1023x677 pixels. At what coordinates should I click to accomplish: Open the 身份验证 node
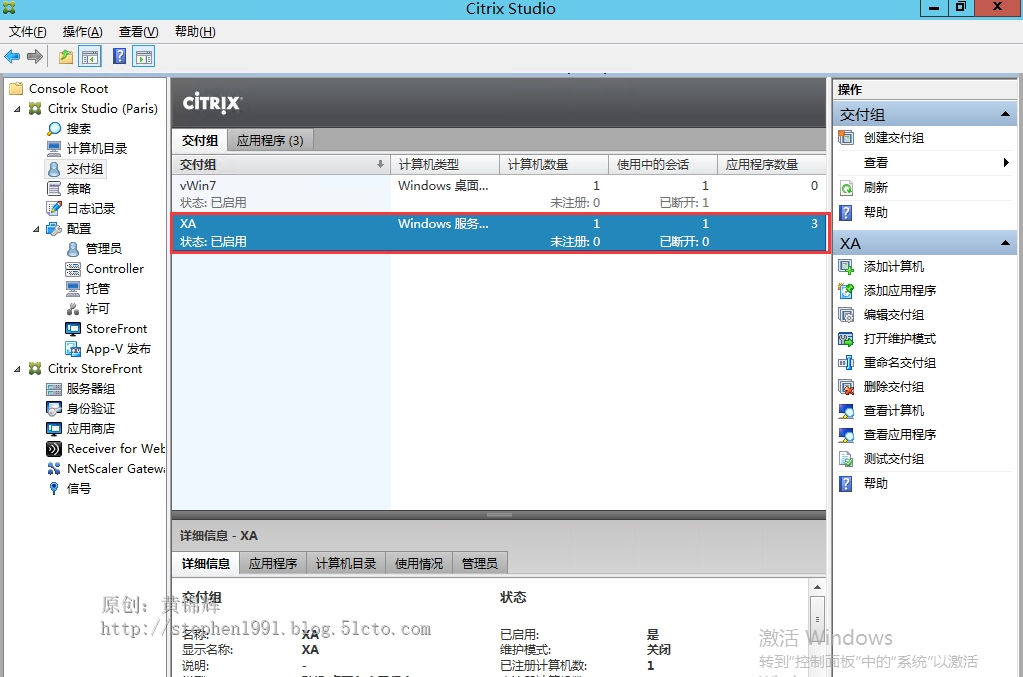point(90,409)
